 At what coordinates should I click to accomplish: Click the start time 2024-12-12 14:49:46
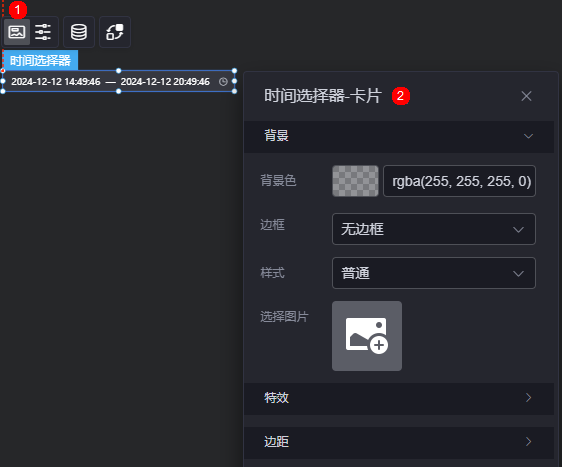click(x=56, y=82)
